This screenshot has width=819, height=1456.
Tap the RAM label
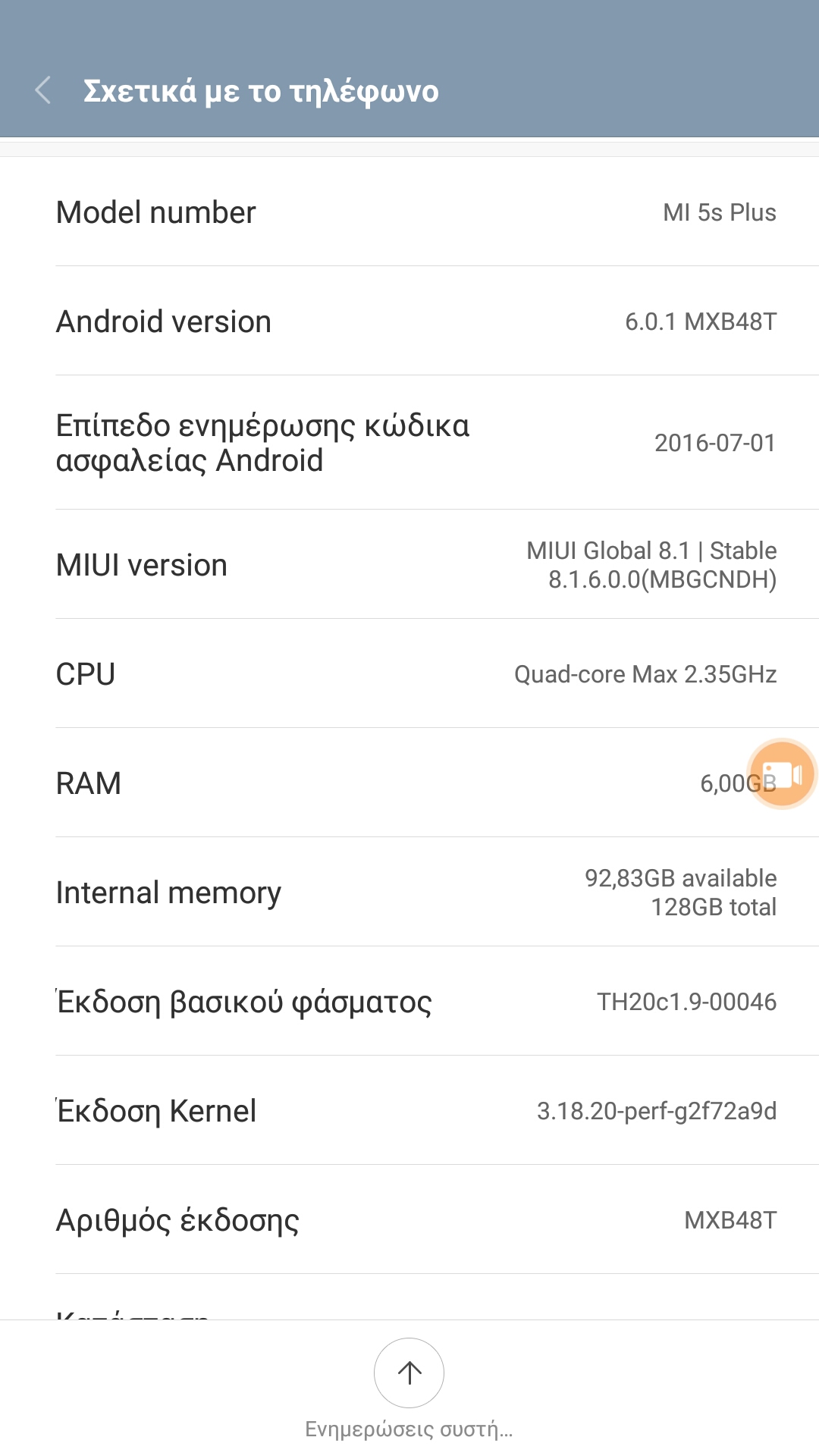coord(89,783)
